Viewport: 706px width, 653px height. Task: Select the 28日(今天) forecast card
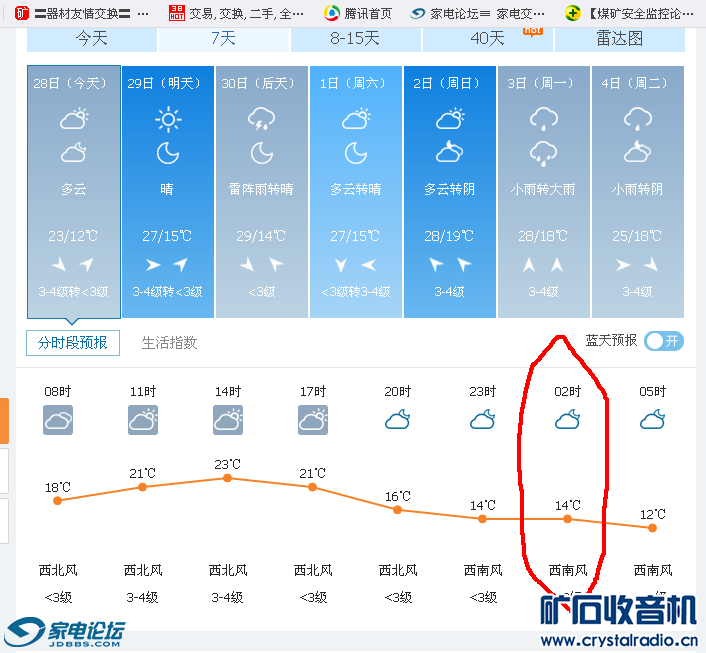(x=74, y=192)
